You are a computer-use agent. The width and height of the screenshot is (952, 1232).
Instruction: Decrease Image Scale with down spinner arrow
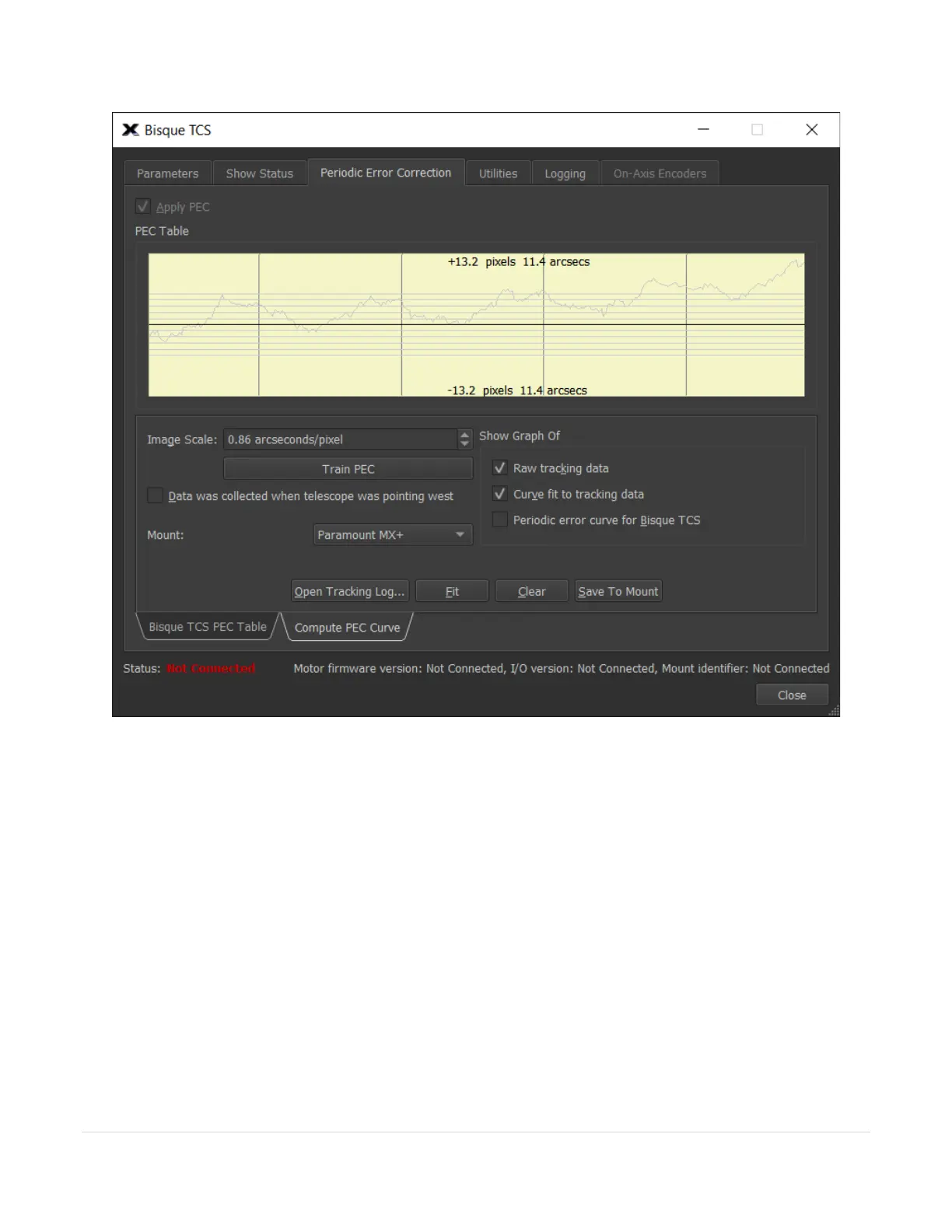[464, 444]
